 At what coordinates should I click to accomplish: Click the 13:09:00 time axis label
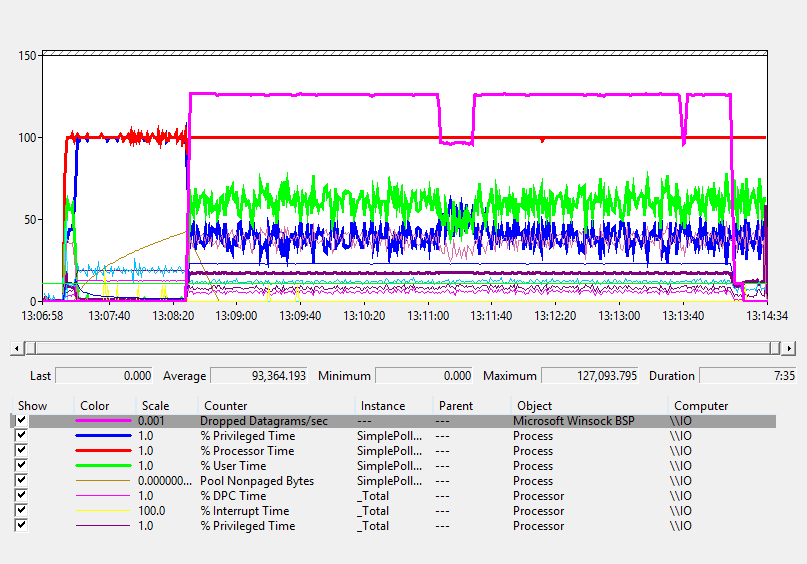point(236,315)
